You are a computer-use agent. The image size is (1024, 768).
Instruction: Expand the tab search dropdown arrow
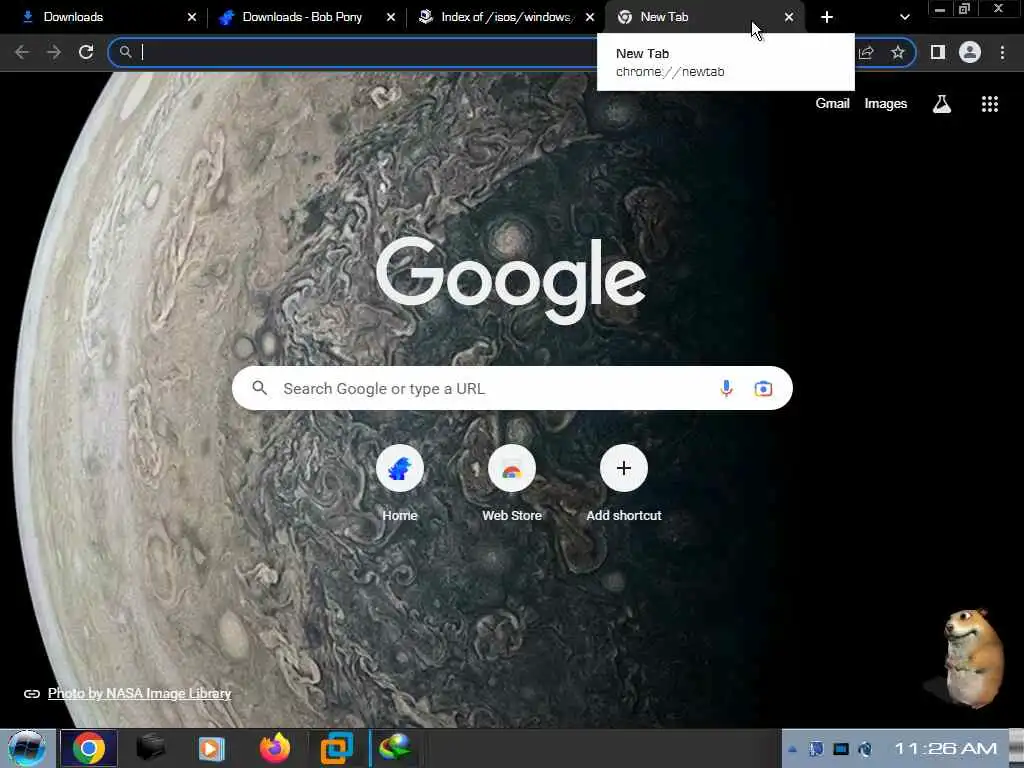(x=904, y=17)
